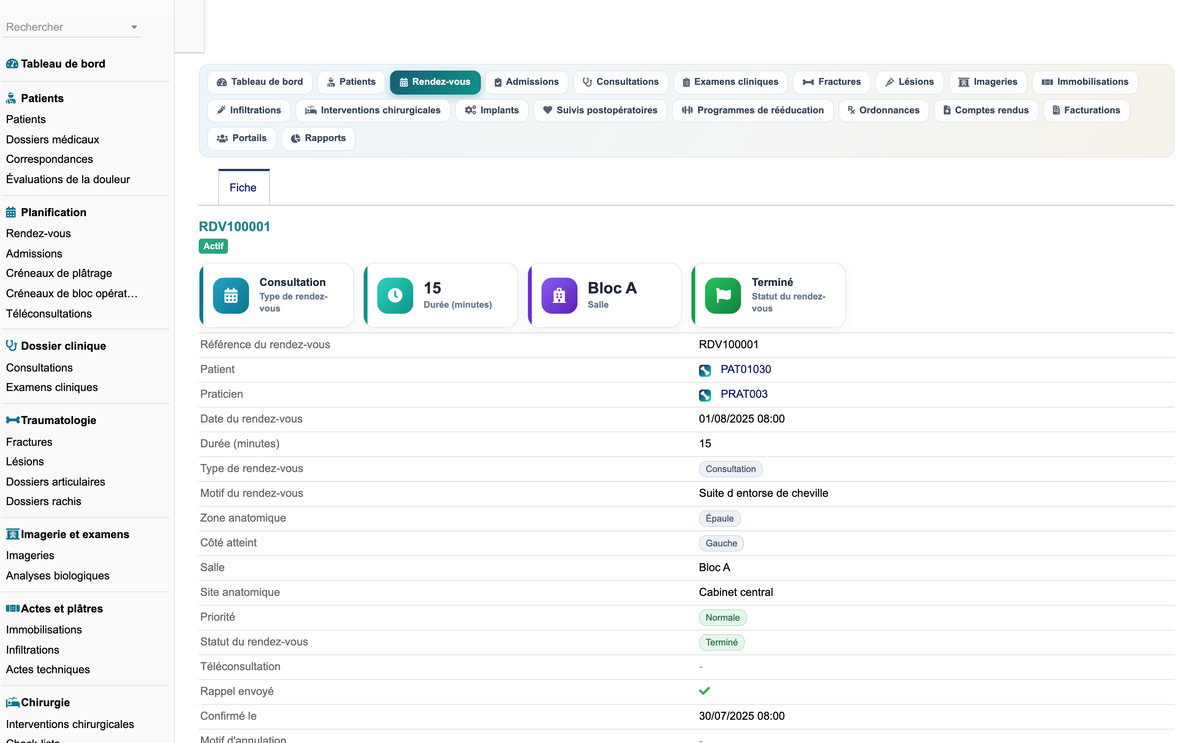This screenshot has width=1200, height=743.
Task: Click the calendar icon on Consultation card
Action: click(x=231, y=295)
